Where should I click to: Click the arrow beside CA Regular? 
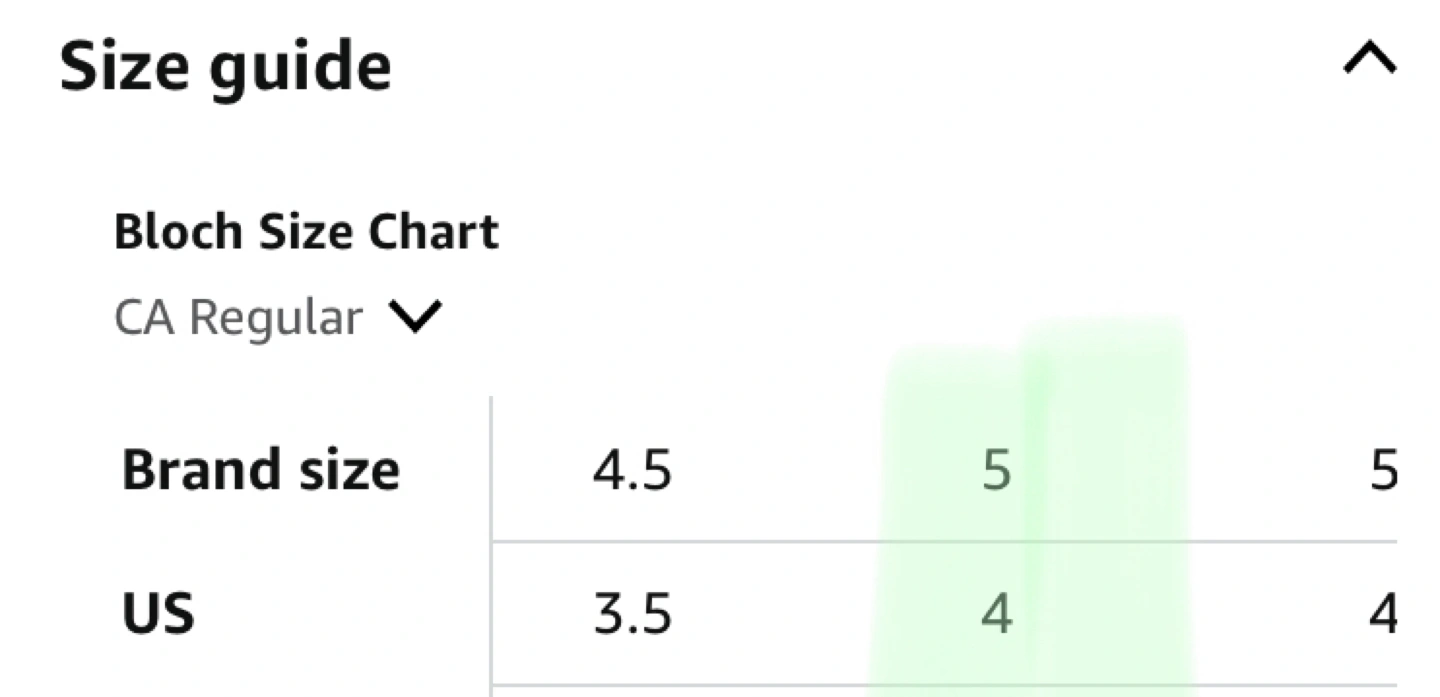[x=415, y=318]
